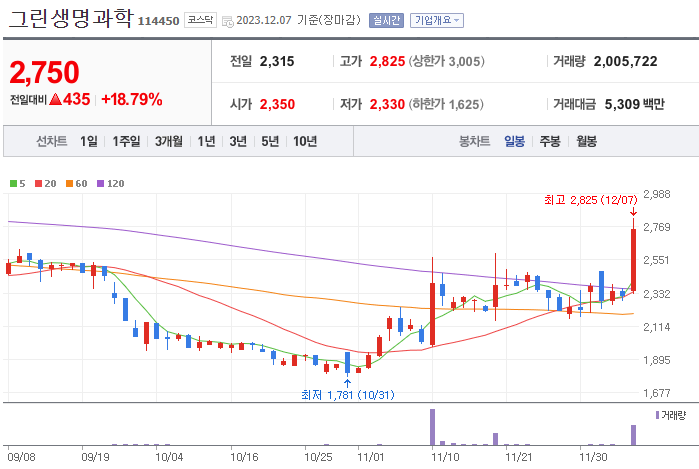Click the 최저 1,781 (10/31) chart label

tap(348, 395)
